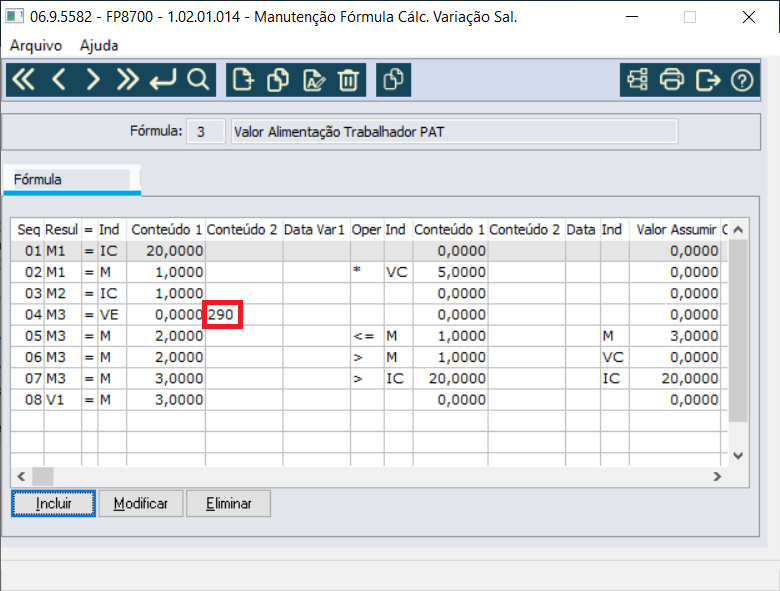Go to previous record arrow
Viewport: 780px width, 591px height.
(59, 80)
